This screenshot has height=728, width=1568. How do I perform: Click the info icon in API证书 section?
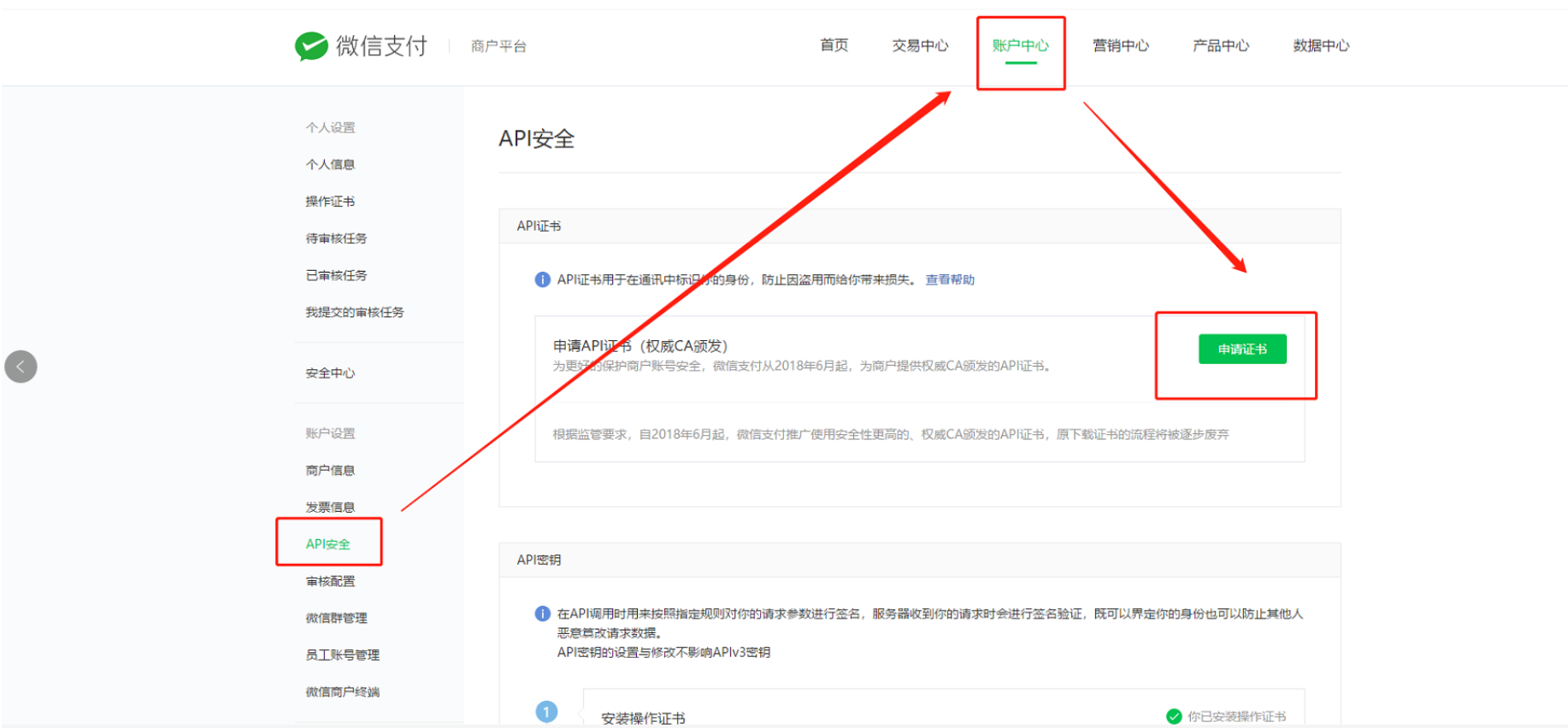click(542, 279)
